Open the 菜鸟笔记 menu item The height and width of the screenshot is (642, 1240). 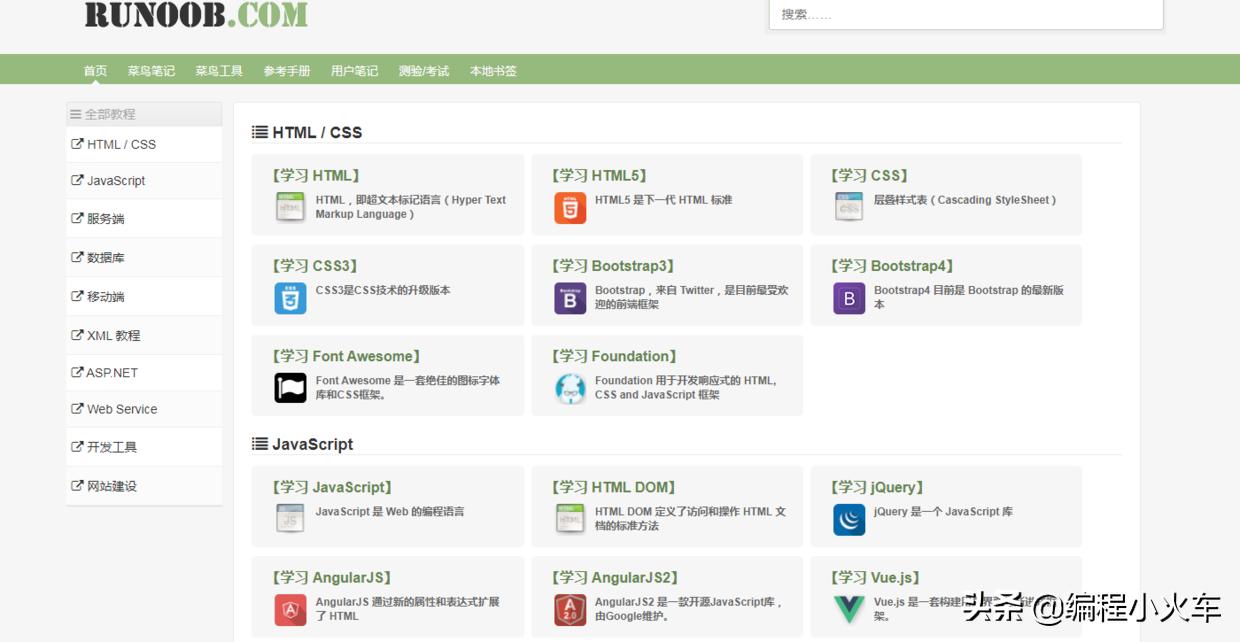(151, 71)
